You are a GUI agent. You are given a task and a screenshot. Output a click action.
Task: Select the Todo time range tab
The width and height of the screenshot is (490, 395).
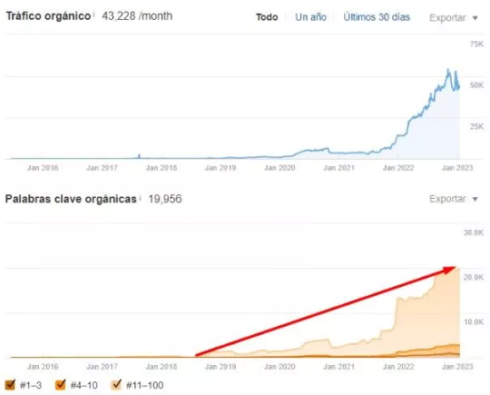point(267,17)
